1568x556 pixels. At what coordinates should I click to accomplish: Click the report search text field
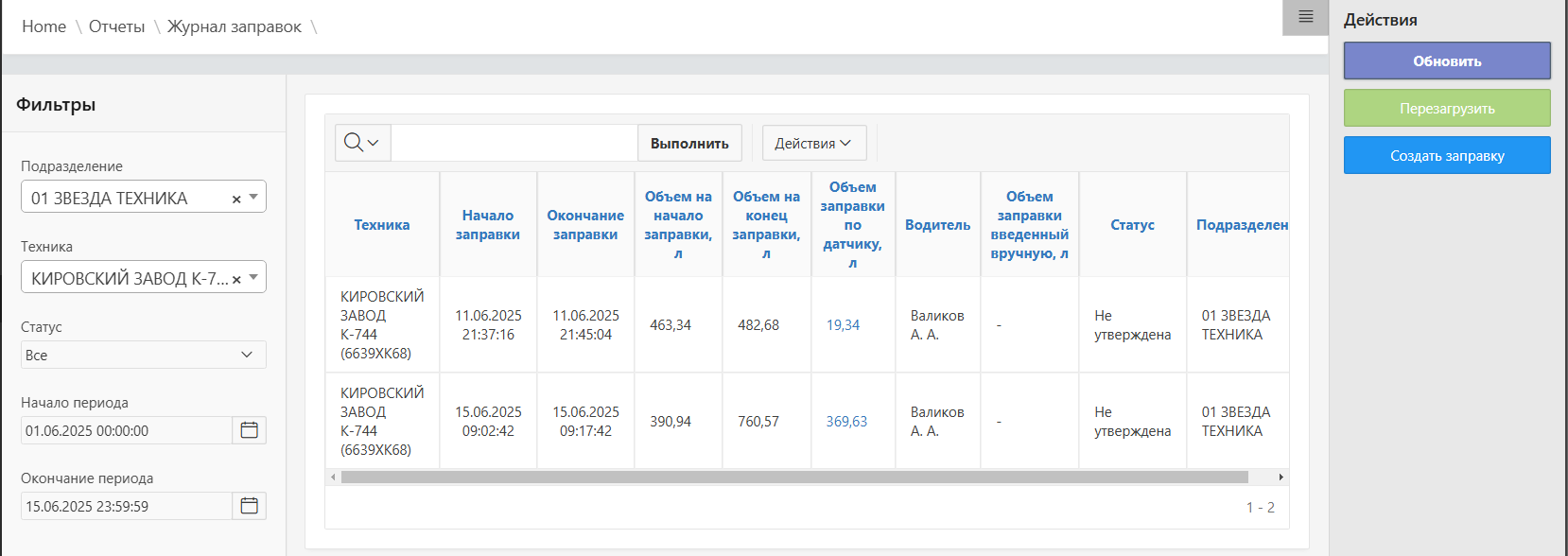coord(514,143)
